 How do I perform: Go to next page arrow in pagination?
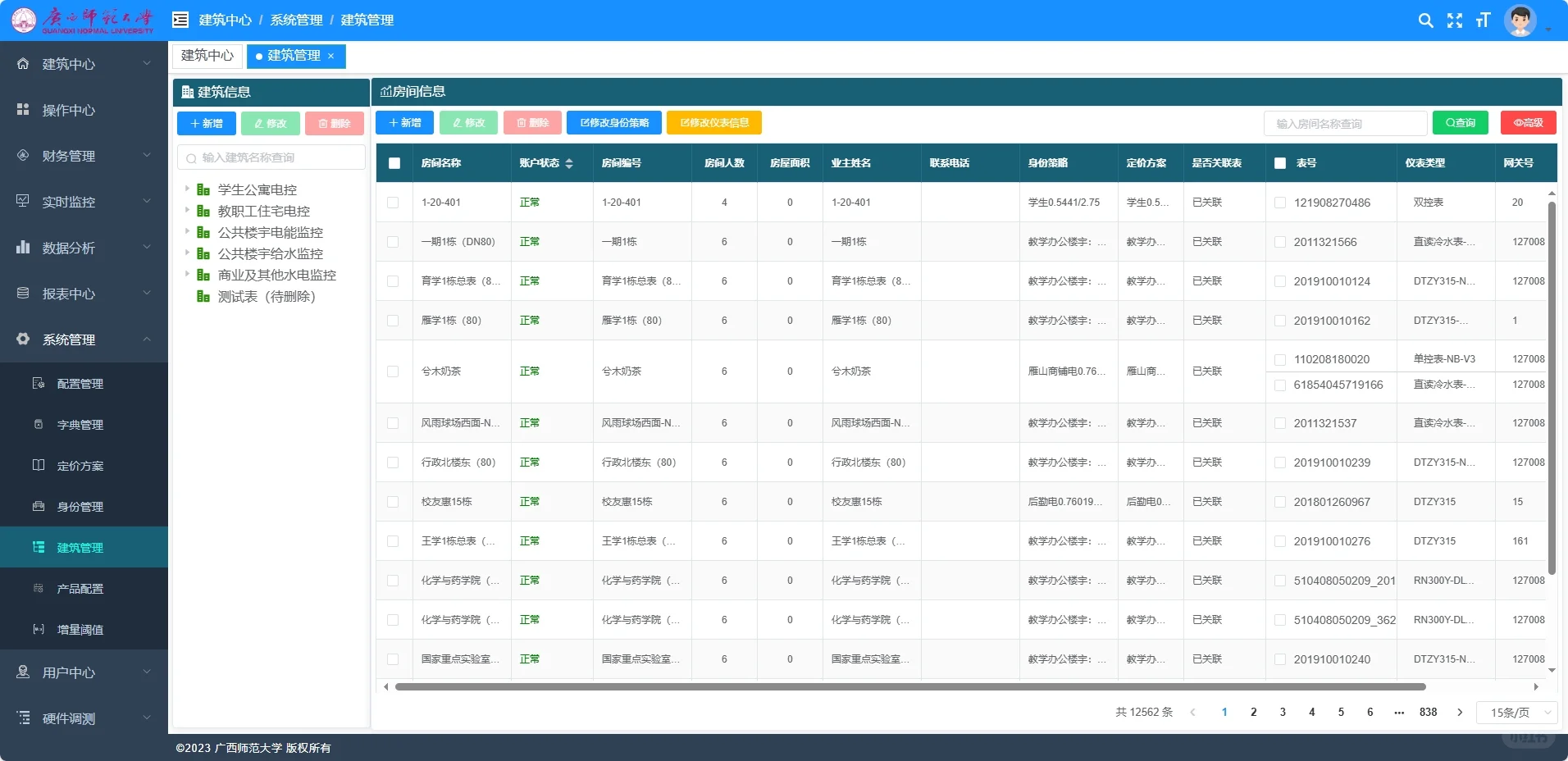[x=1460, y=713]
